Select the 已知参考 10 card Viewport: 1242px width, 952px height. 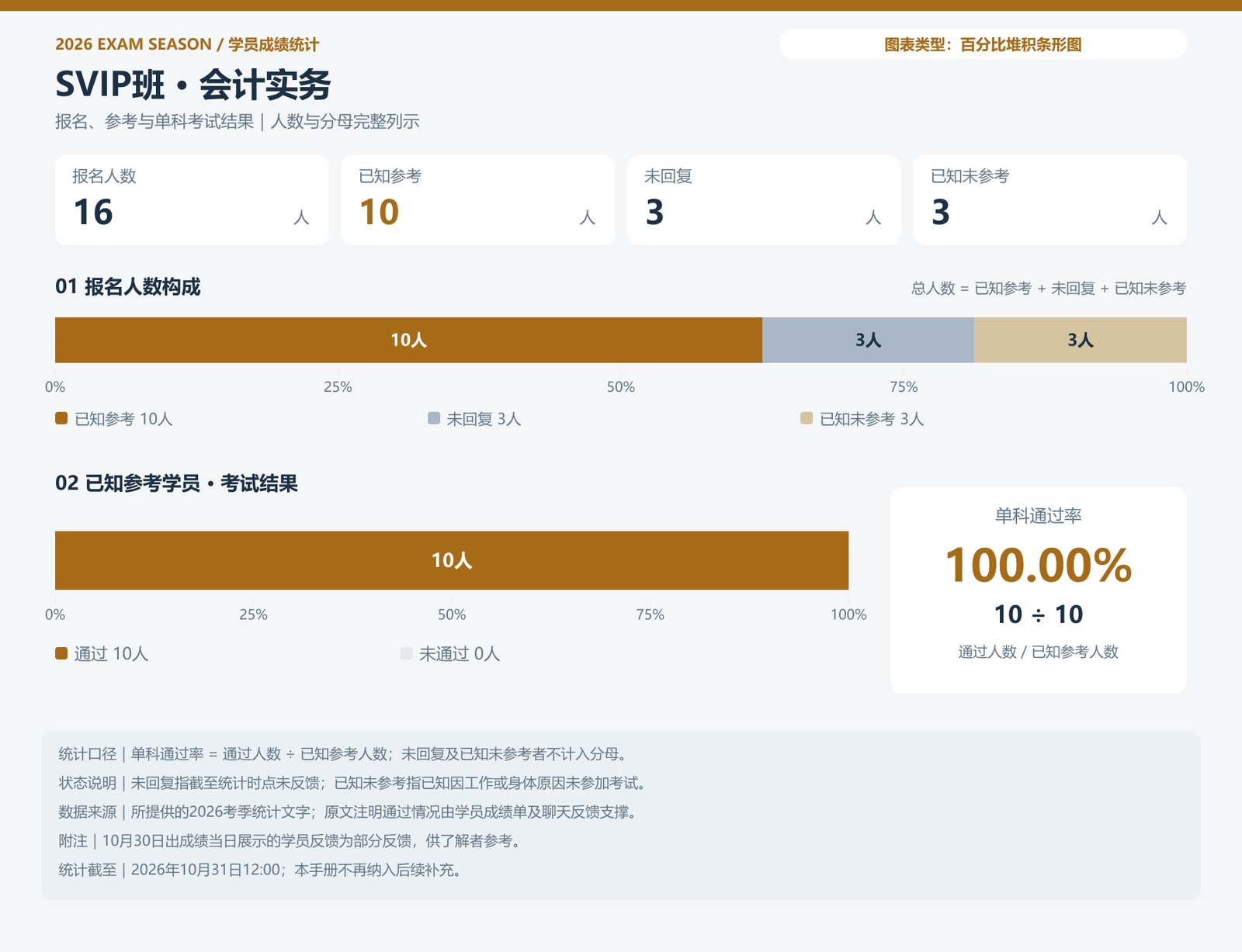tap(477, 200)
